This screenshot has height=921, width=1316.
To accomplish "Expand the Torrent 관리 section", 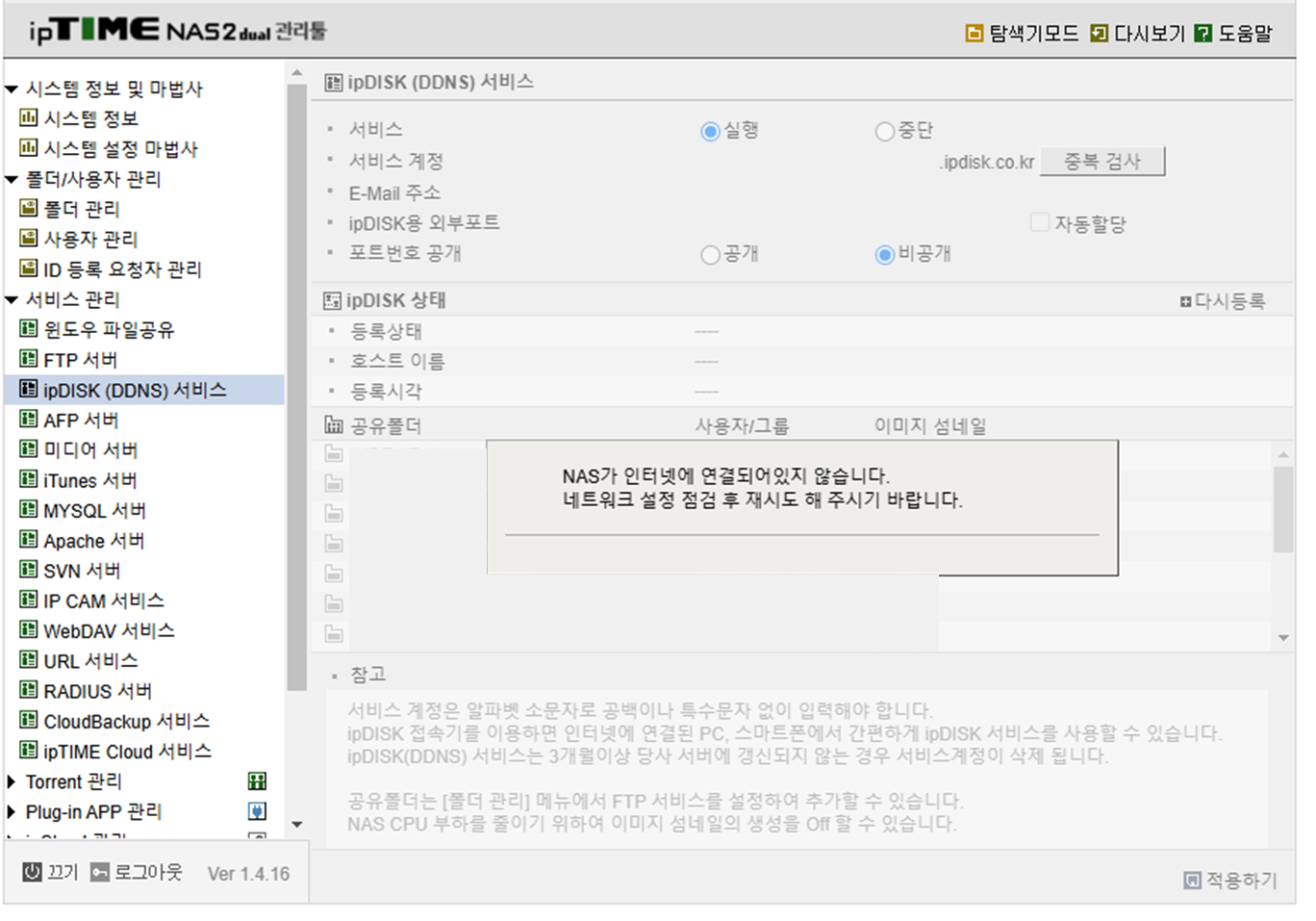I will (x=12, y=781).
